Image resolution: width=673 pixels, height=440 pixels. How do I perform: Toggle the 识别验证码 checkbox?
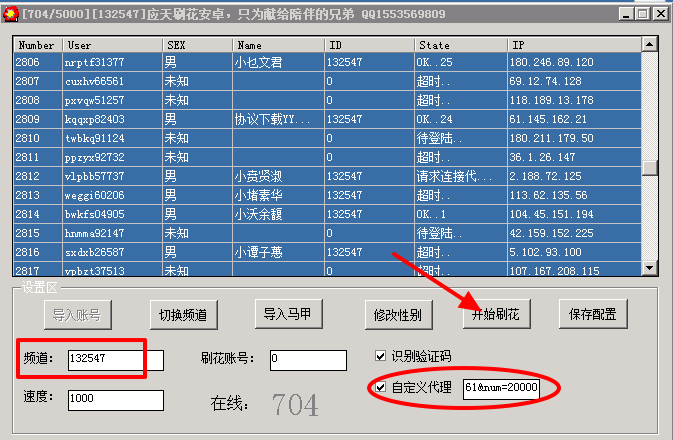click(380, 356)
